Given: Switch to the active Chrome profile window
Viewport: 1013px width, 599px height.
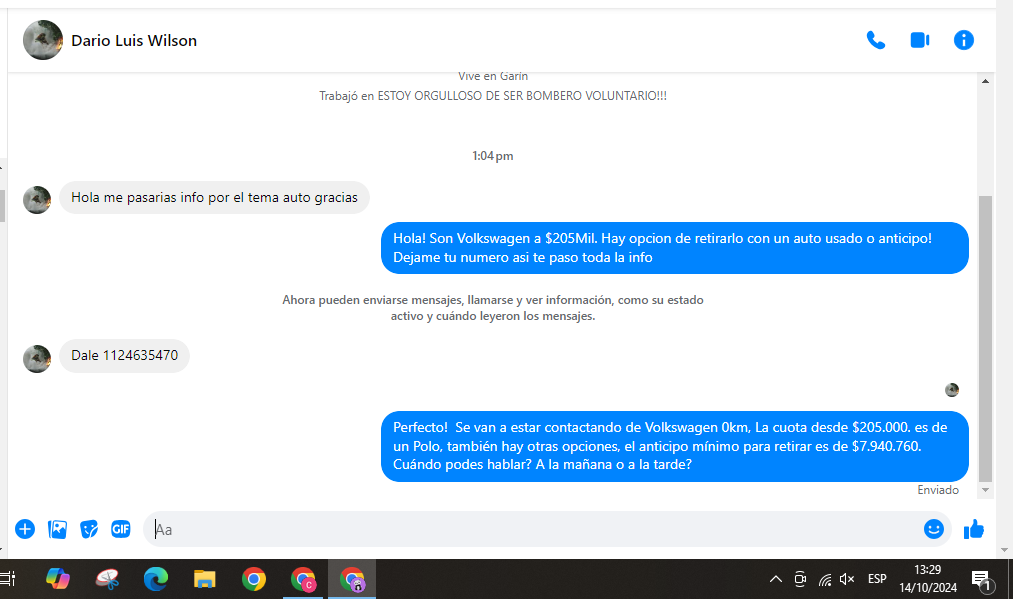Looking at the screenshot, I should (352, 579).
